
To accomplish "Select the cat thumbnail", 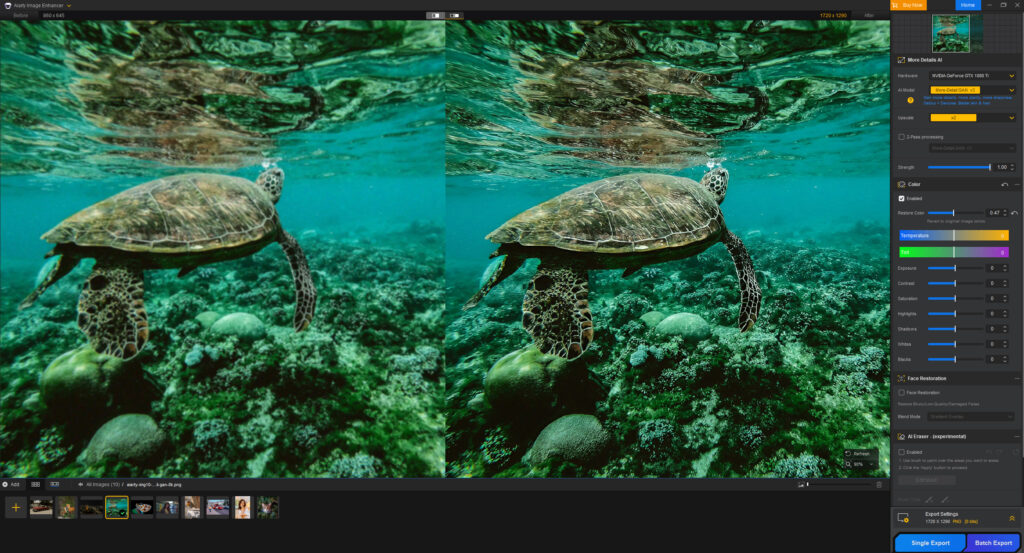I will click(268, 507).
